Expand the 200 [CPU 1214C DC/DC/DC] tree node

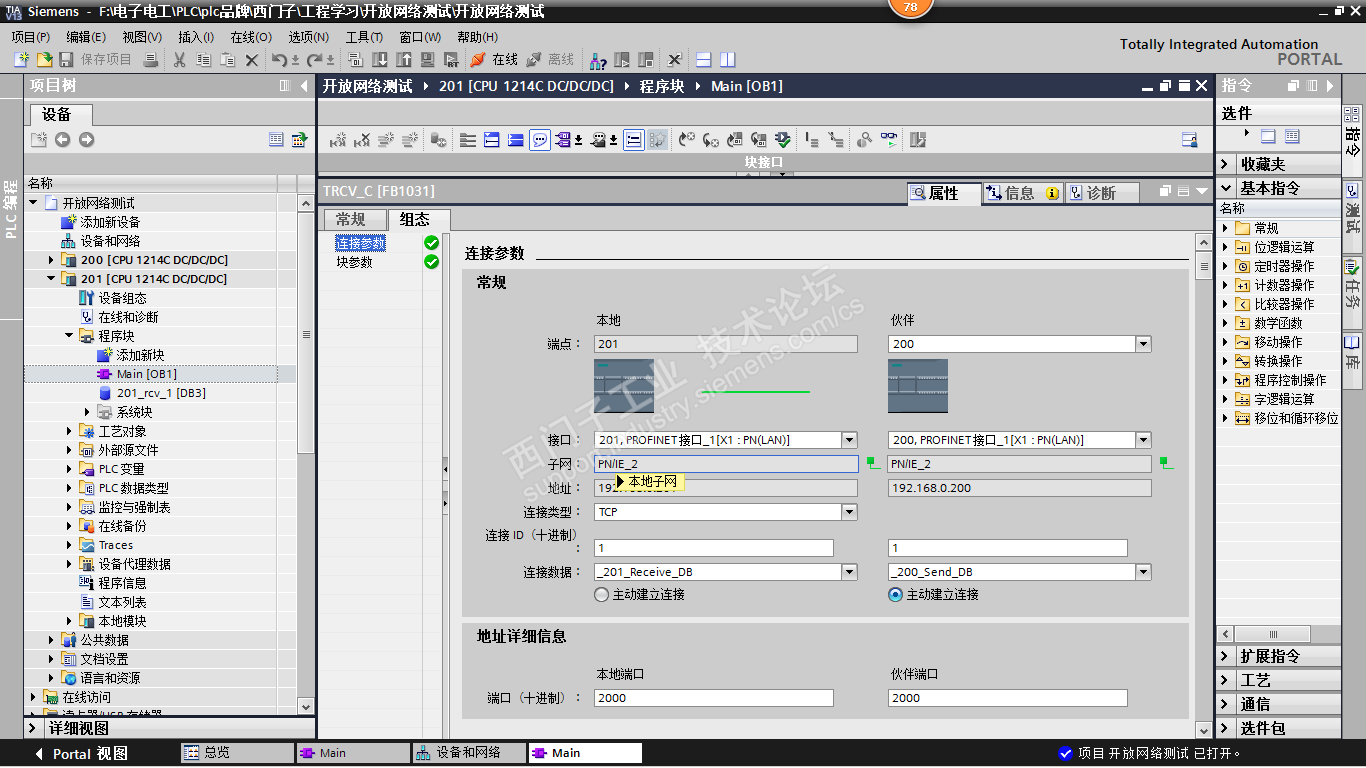click(x=51, y=260)
